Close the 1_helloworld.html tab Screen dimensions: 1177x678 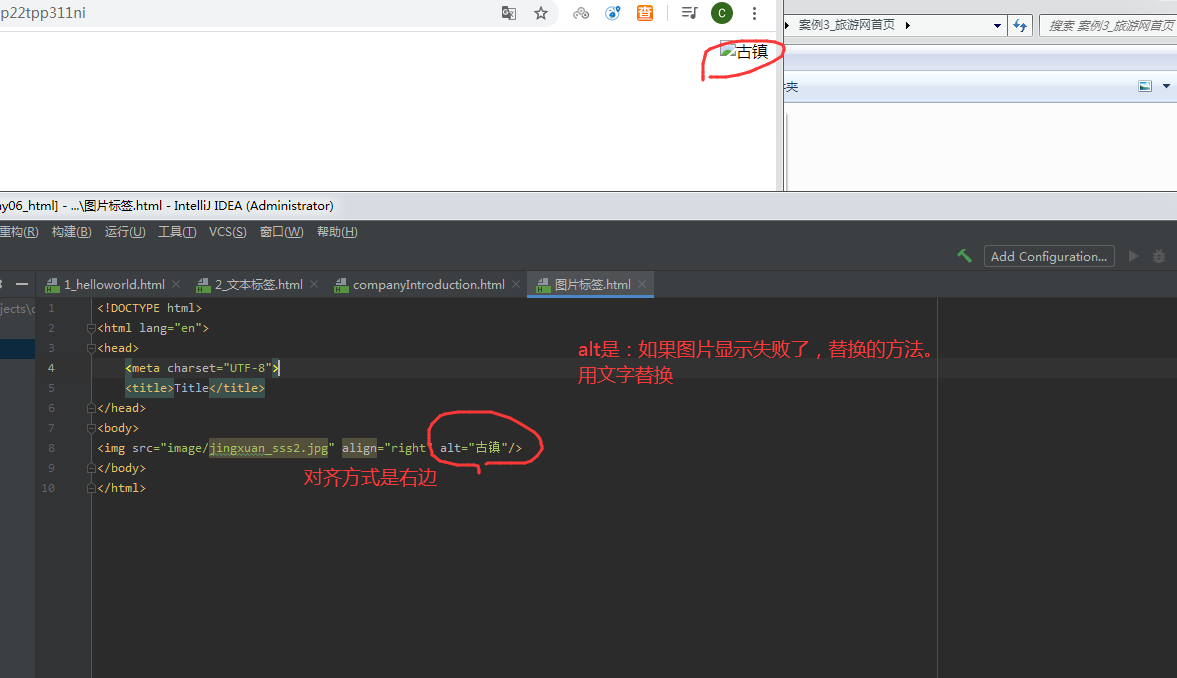pyautogui.click(x=176, y=285)
